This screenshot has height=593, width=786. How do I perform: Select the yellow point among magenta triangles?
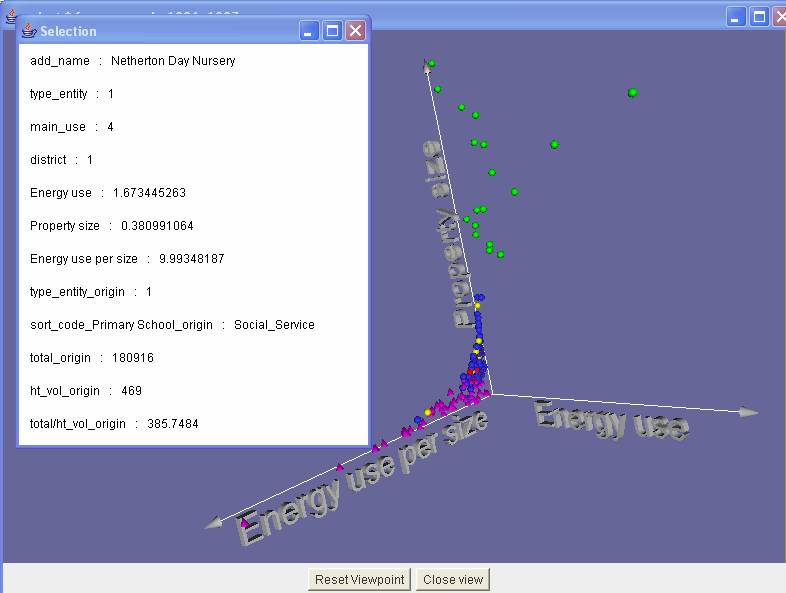(428, 412)
